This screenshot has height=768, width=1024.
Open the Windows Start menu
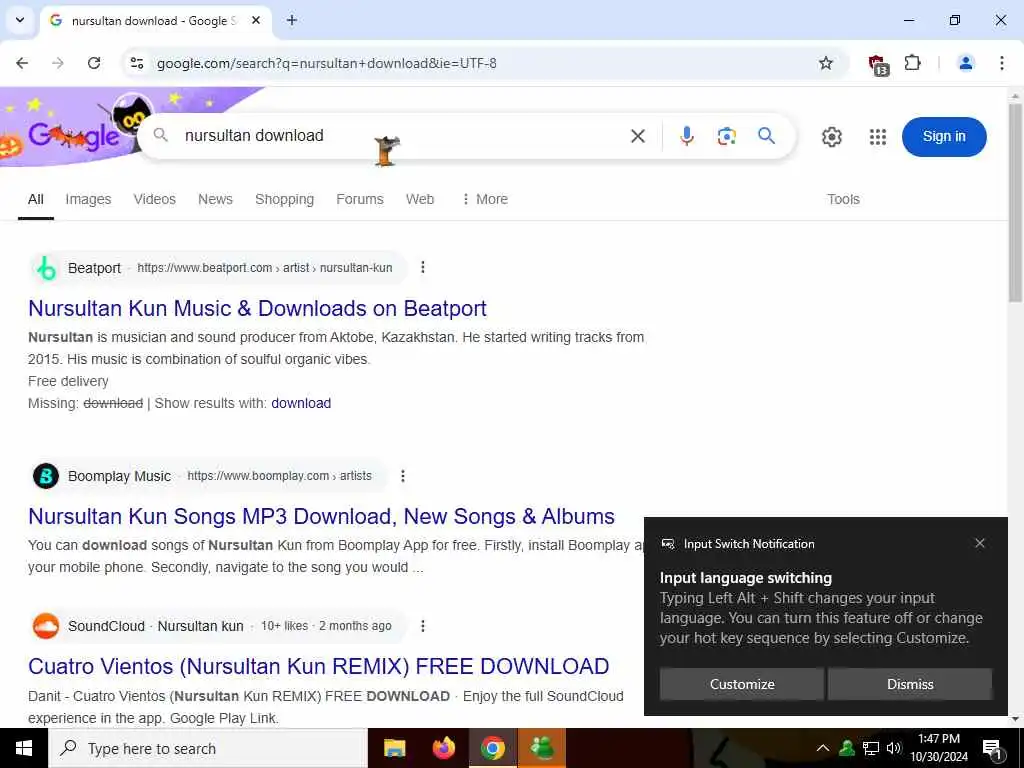point(24,748)
